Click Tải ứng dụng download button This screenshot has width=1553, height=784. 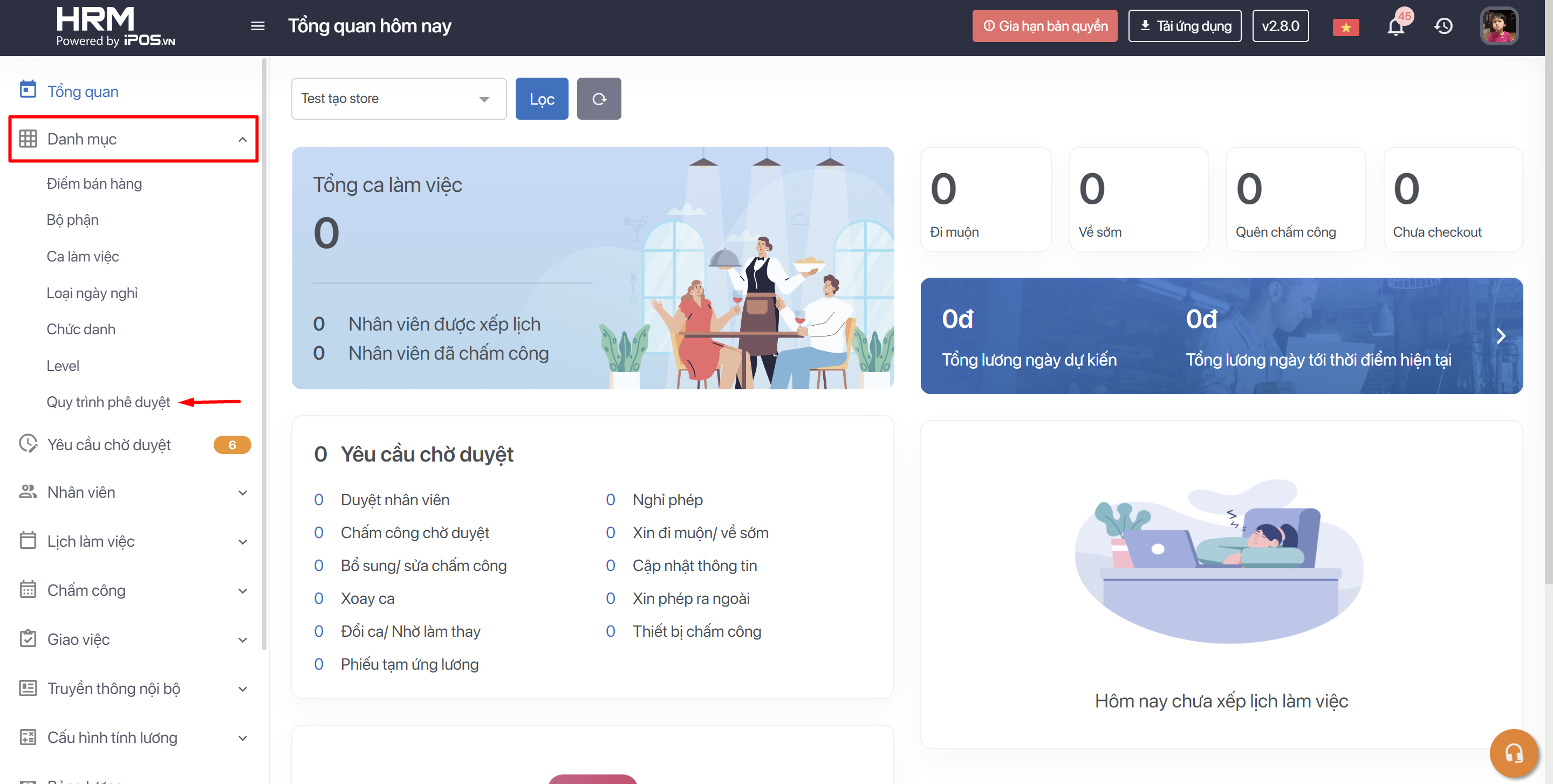1185,26
